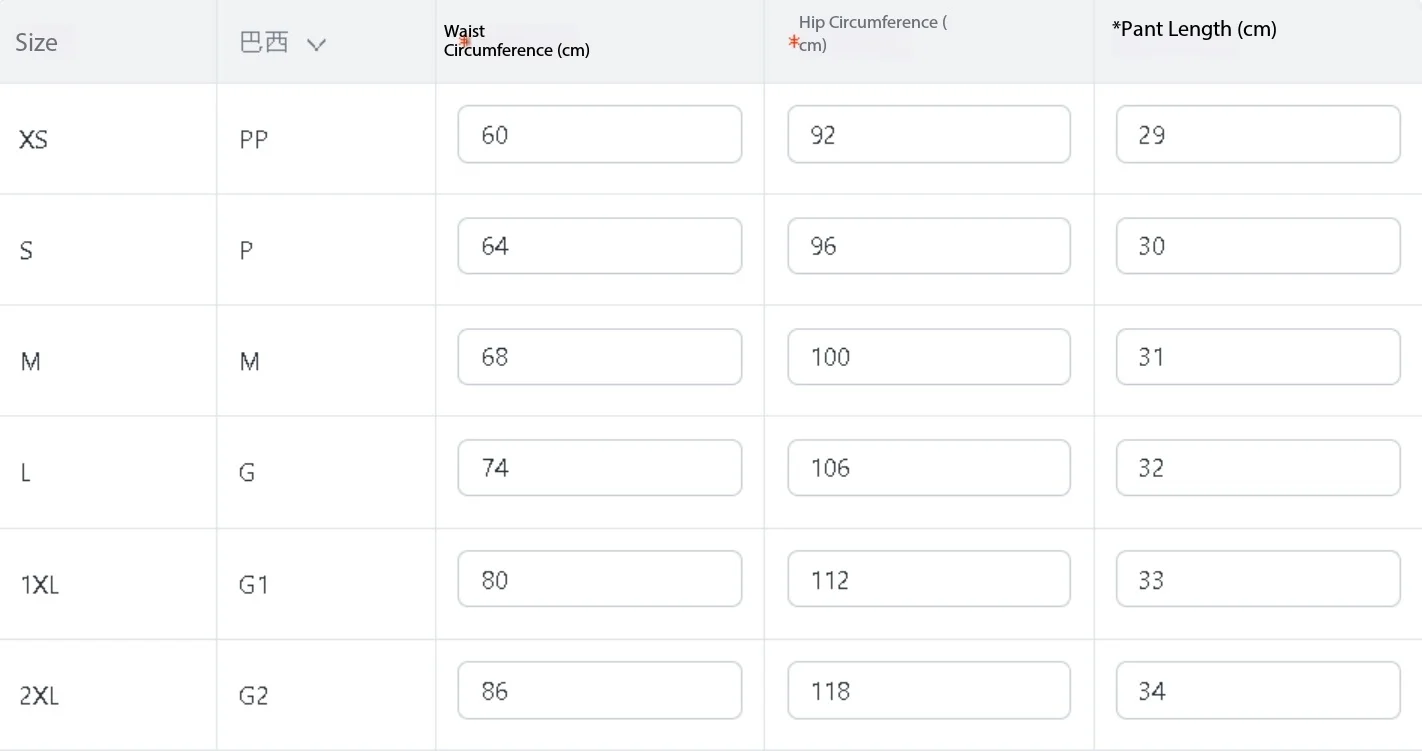Select the Size column header
Viewport: 1422px width, 751px height.
[36, 42]
